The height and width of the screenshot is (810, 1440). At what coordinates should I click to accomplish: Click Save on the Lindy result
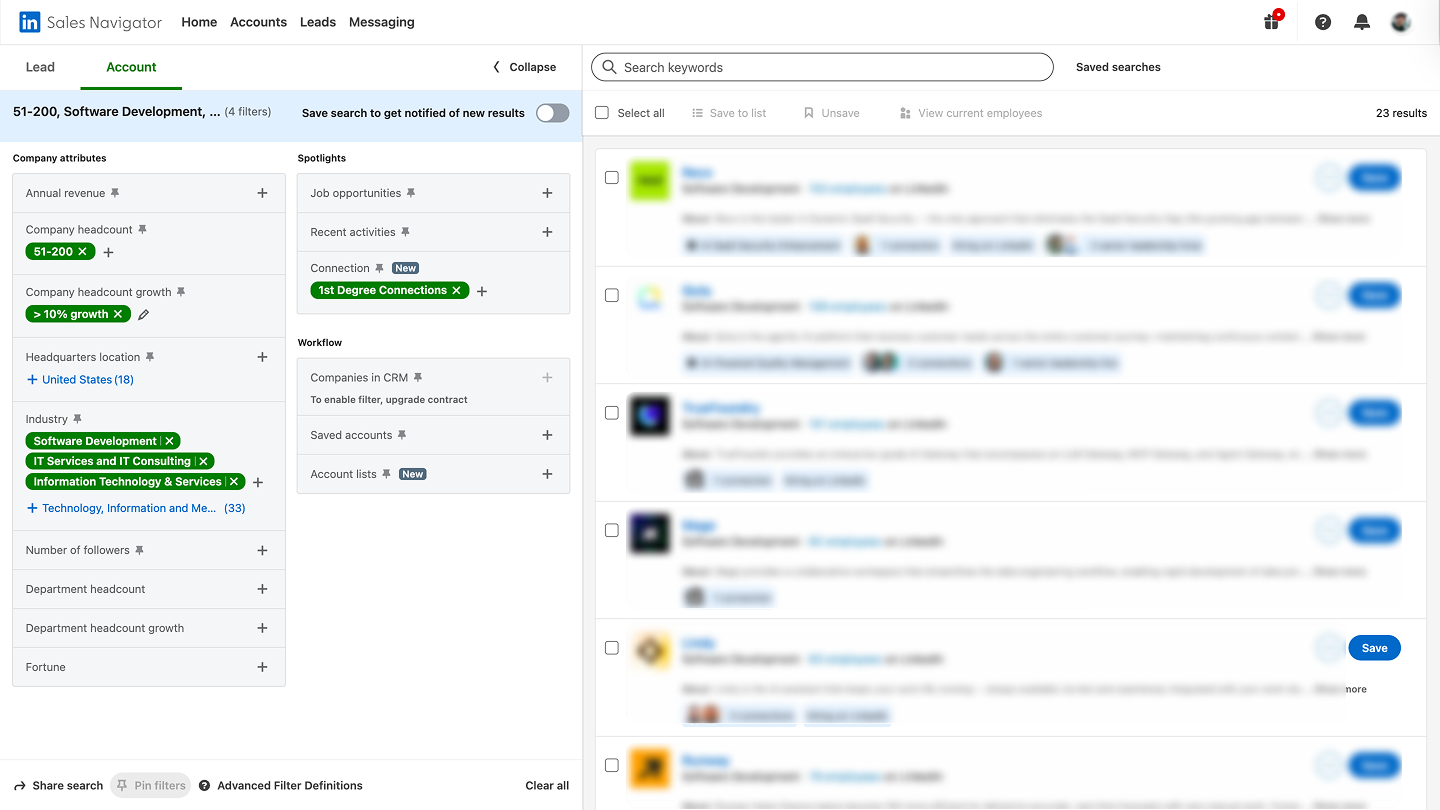pyautogui.click(x=1374, y=647)
